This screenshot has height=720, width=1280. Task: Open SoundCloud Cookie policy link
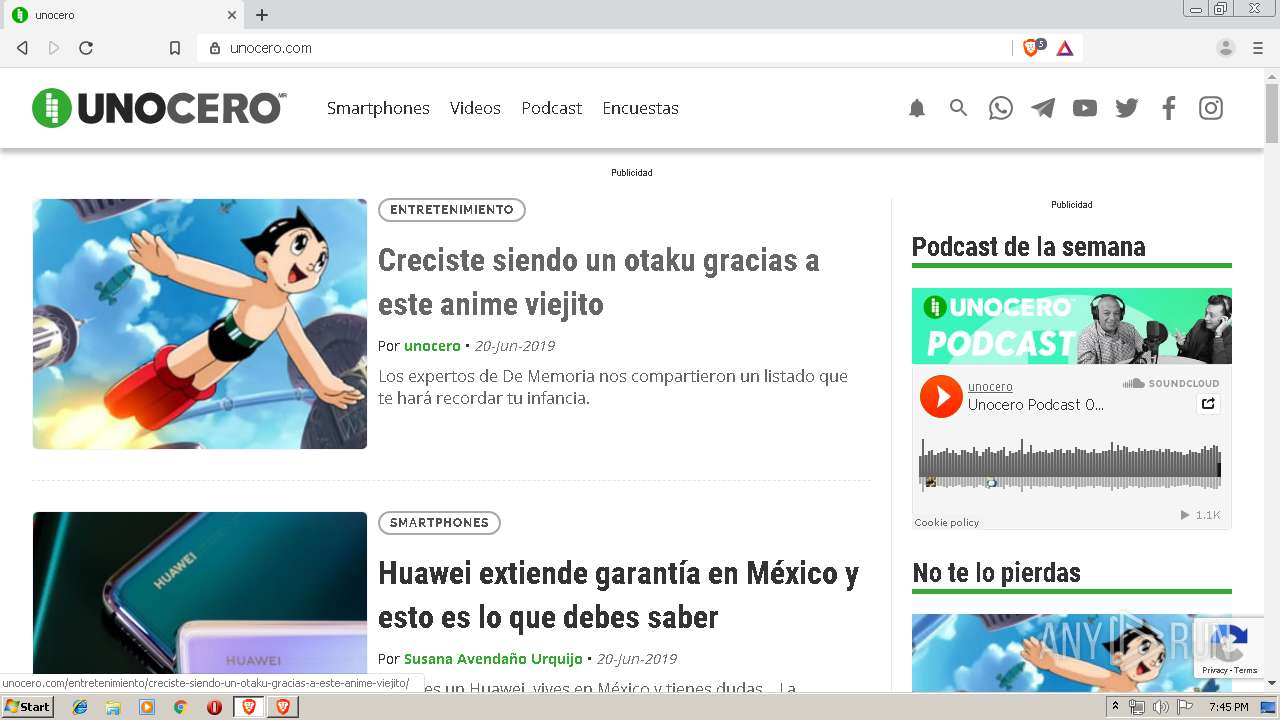[947, 523]
